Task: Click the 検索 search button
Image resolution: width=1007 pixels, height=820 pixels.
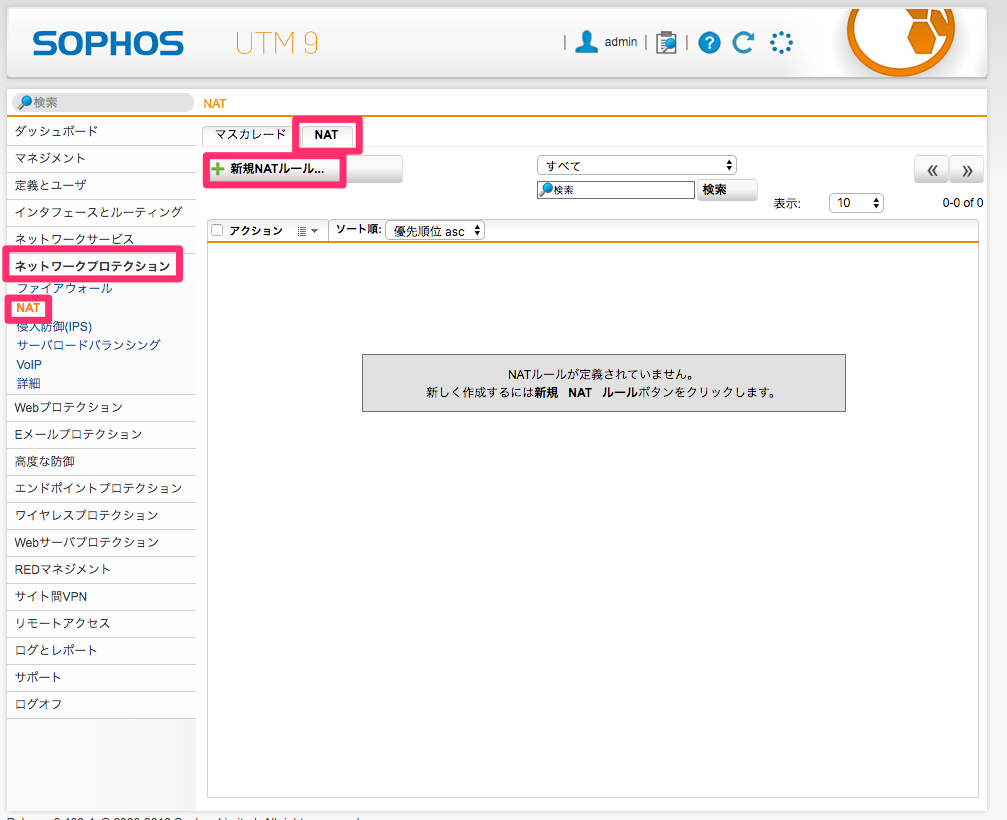Action: (x=727, y=189)
